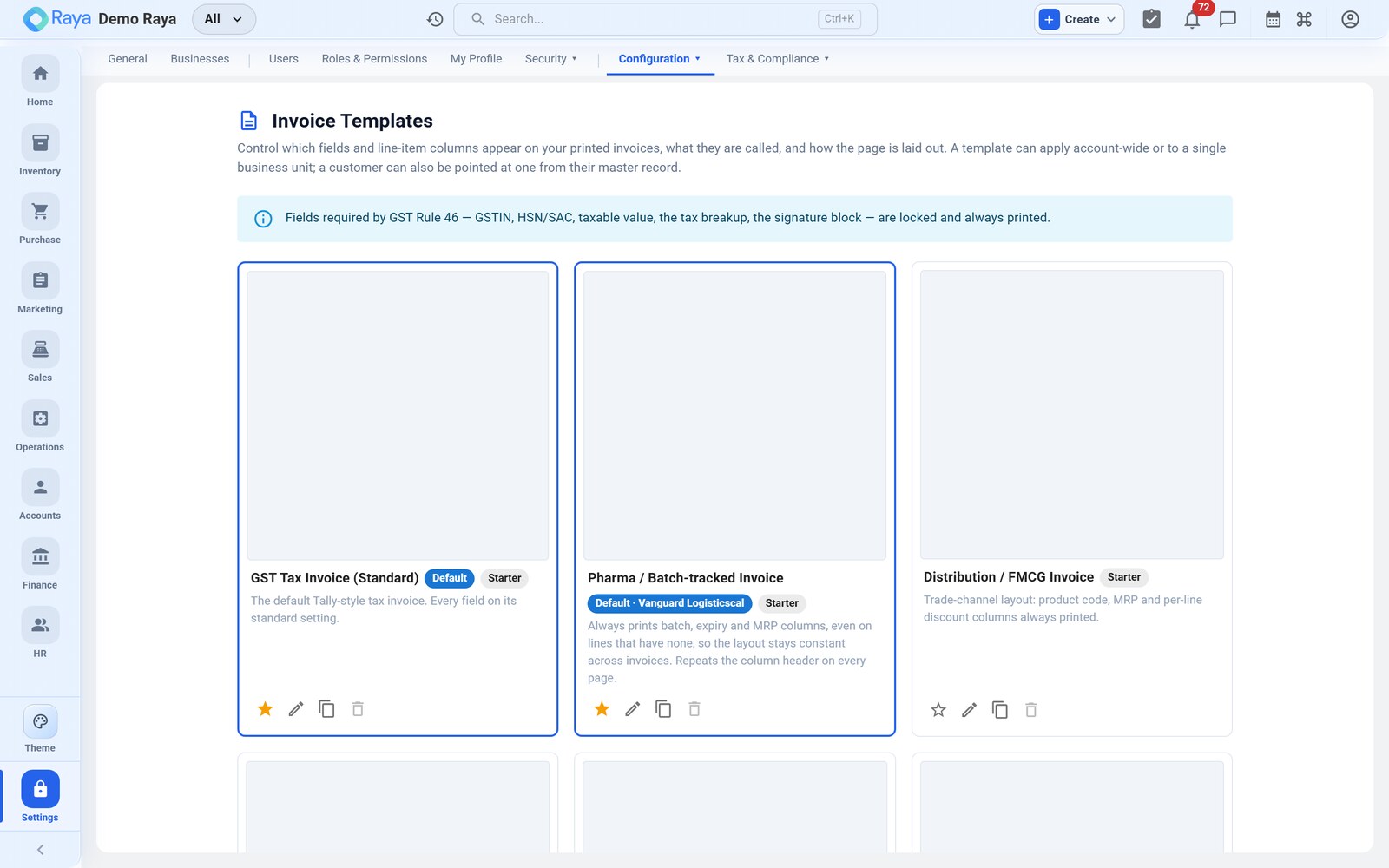
Task: Click Starter badge on Pharma Invoice card
Action: (781, 603)
